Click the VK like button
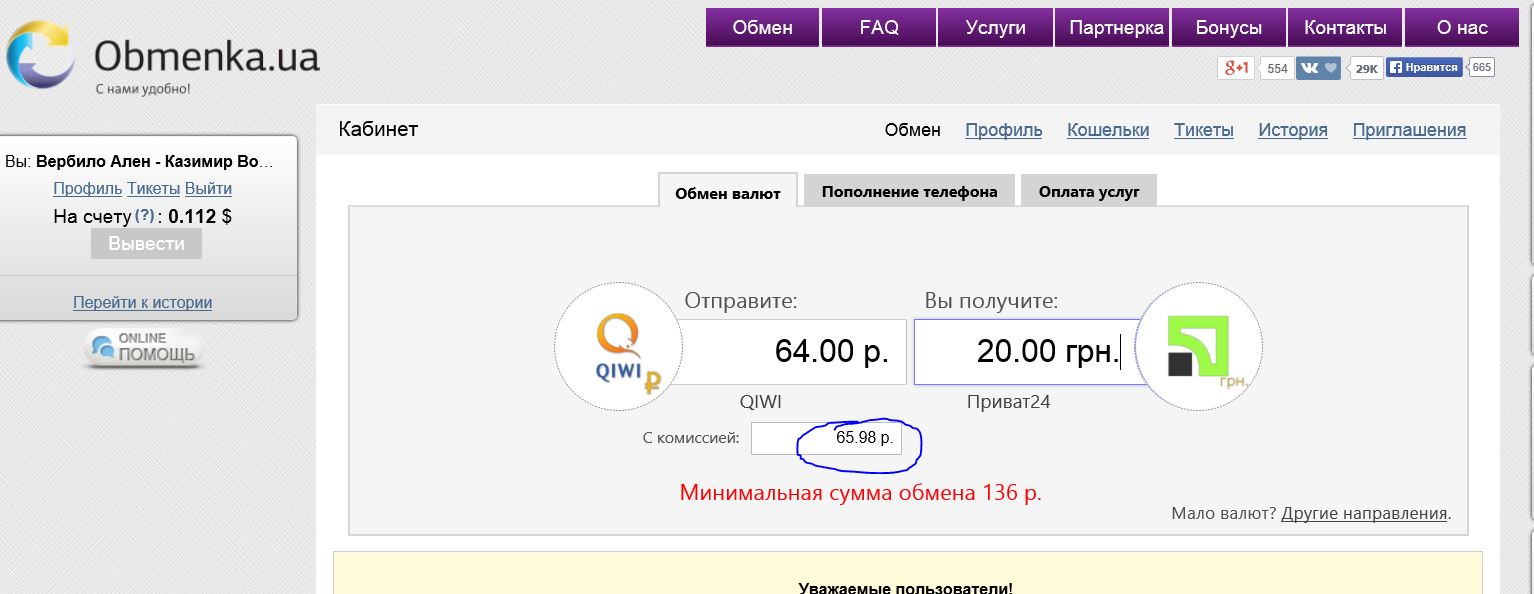Screen dimensions: 1534x594 pos(1318,68)
